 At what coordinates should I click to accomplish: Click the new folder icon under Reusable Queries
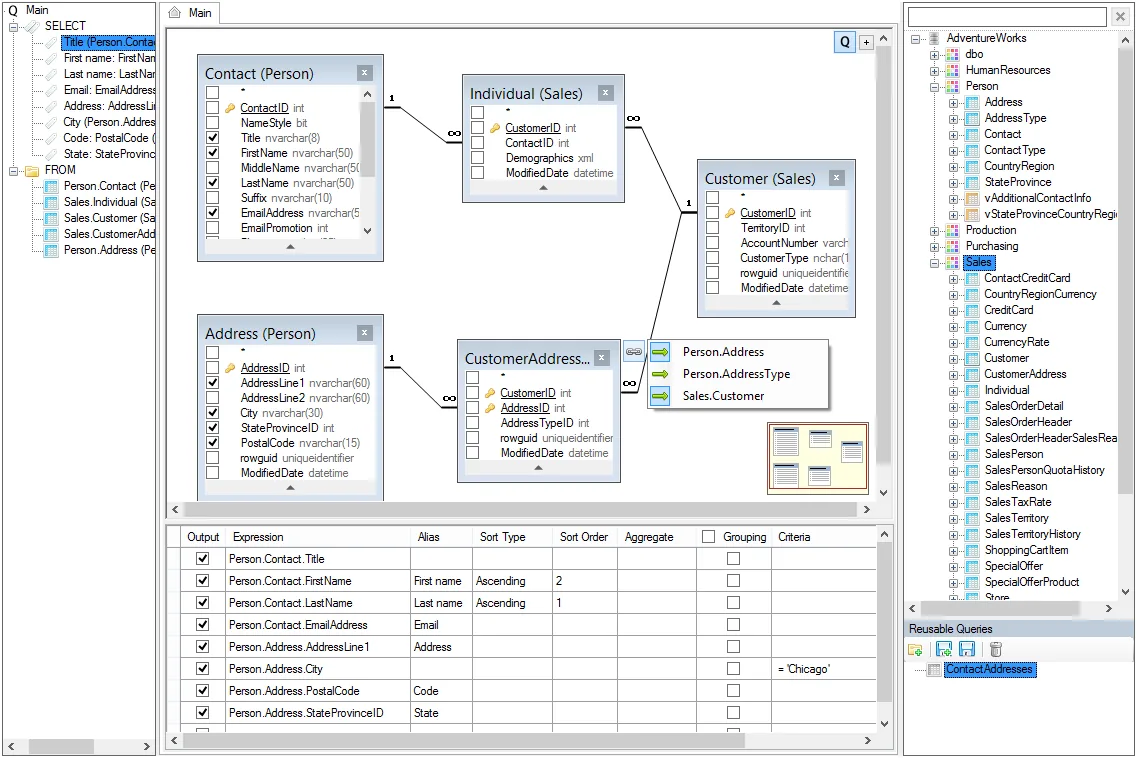[x=915, y=650]
